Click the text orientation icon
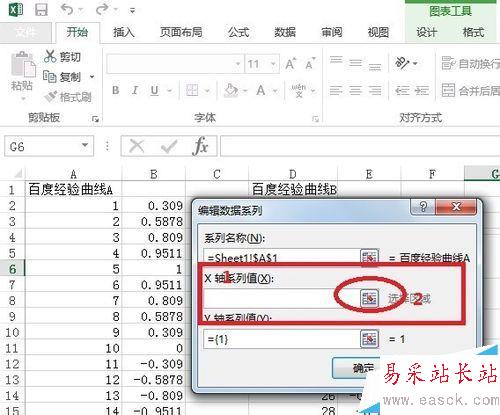Image resolution: width=500 pixels, height=415 pixels. 402,63
